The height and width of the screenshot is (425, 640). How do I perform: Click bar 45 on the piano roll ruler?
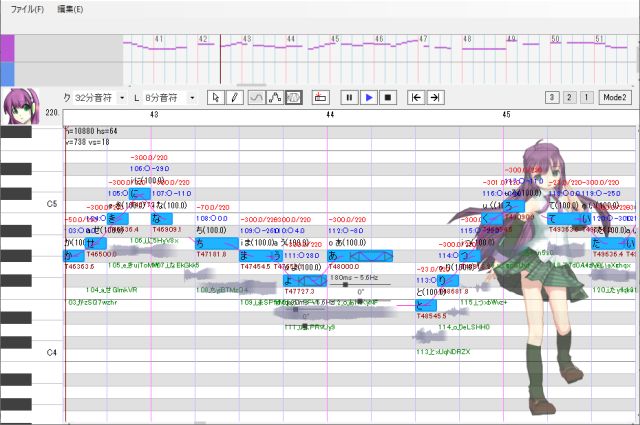pyautogui.click(x=506, y=115)
